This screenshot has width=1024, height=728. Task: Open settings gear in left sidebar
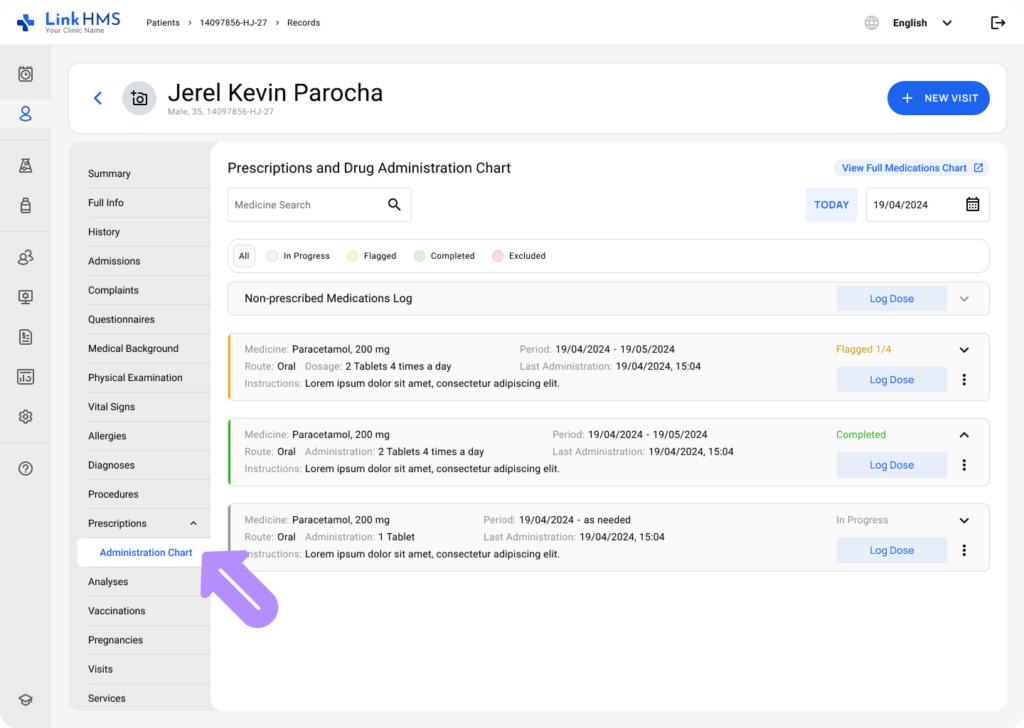pyautogui.click(x=26, y=417)
